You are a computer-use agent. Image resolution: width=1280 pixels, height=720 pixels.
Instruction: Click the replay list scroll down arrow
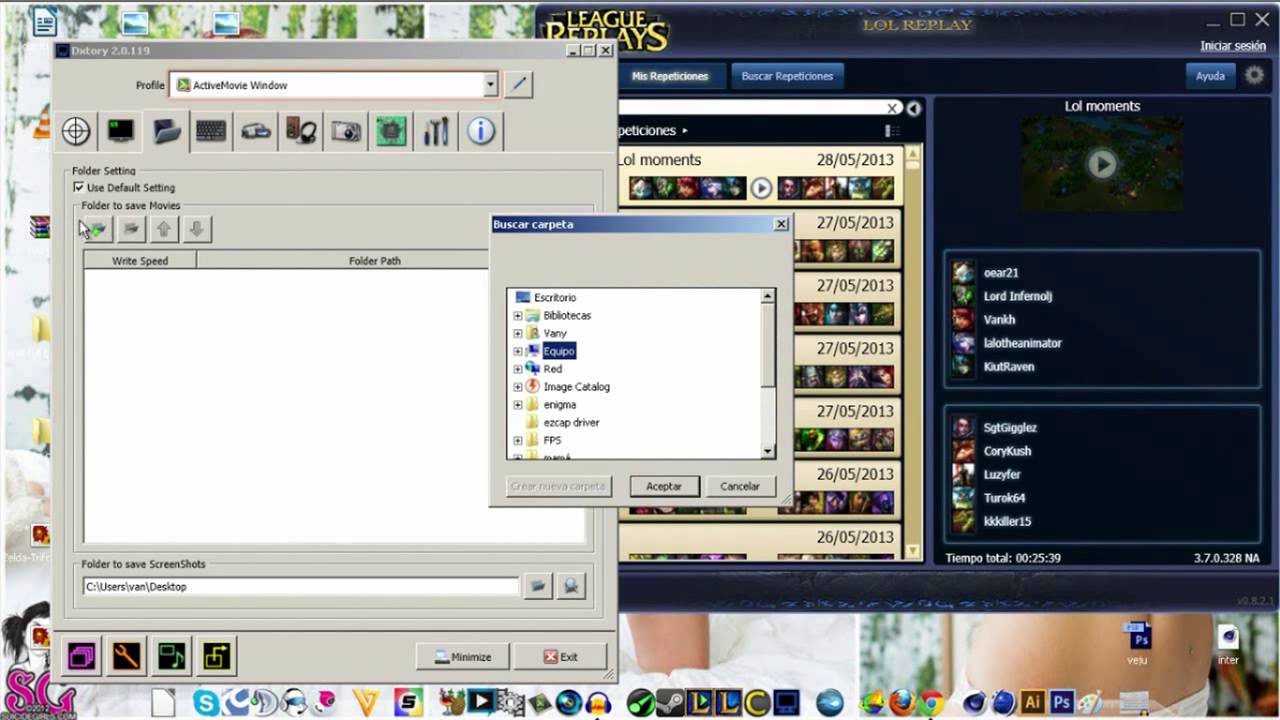pos(912,551)
